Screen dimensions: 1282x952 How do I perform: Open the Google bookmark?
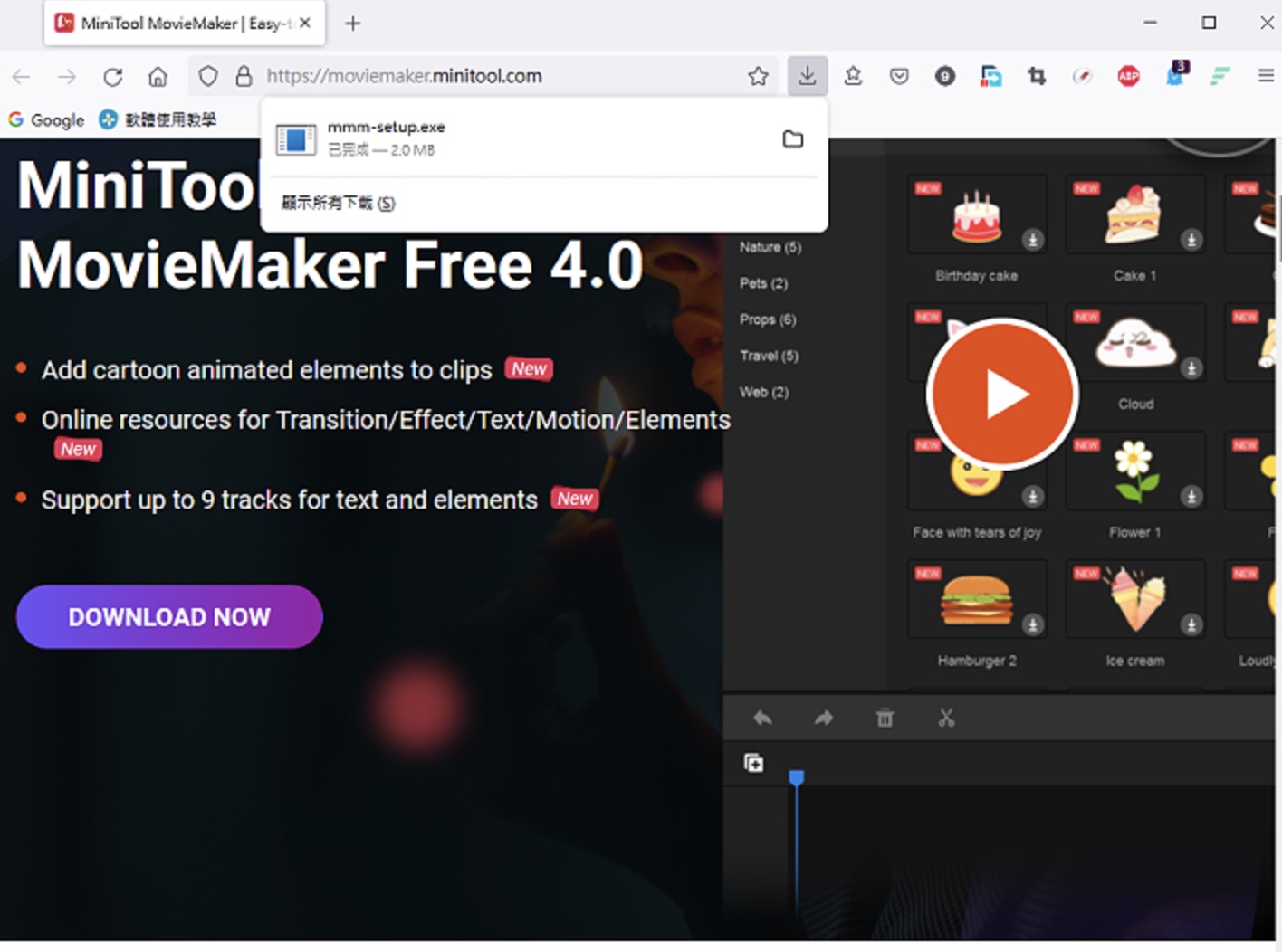click(x=46, y=119)
